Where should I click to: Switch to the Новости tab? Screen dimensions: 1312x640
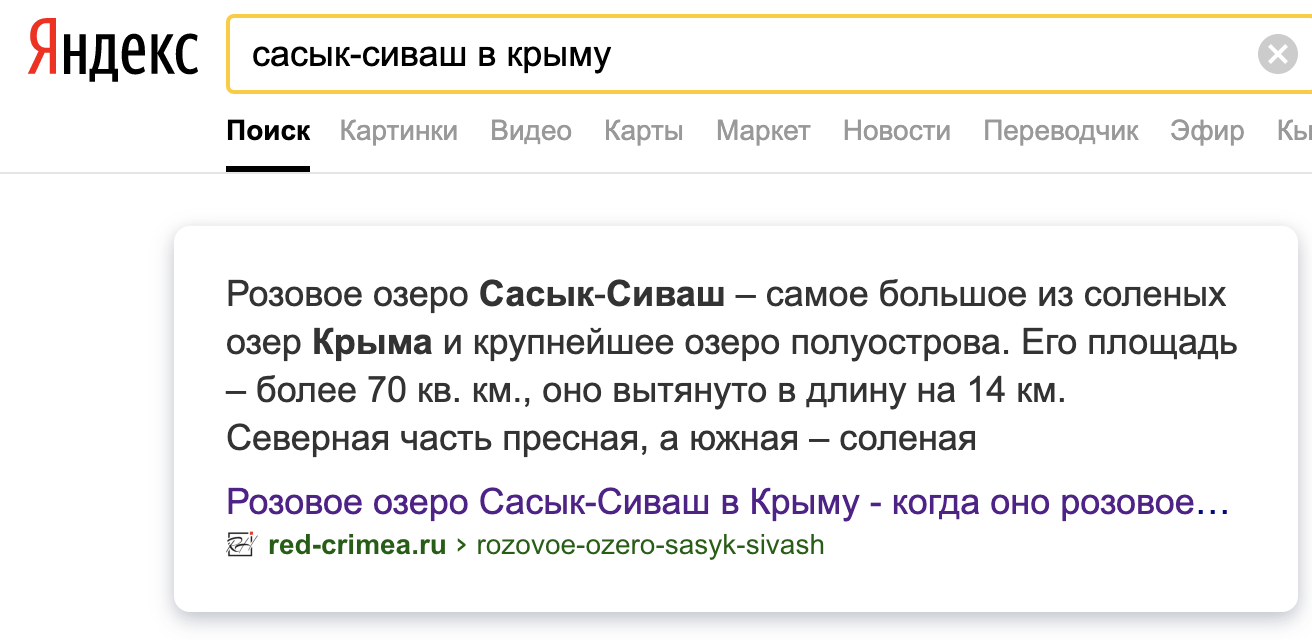897,131
